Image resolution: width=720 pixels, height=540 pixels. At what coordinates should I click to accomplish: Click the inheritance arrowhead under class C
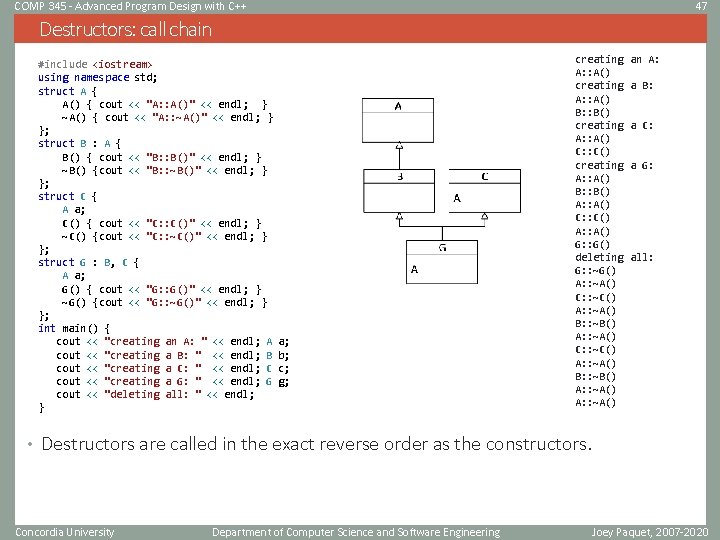pos(484,217)
